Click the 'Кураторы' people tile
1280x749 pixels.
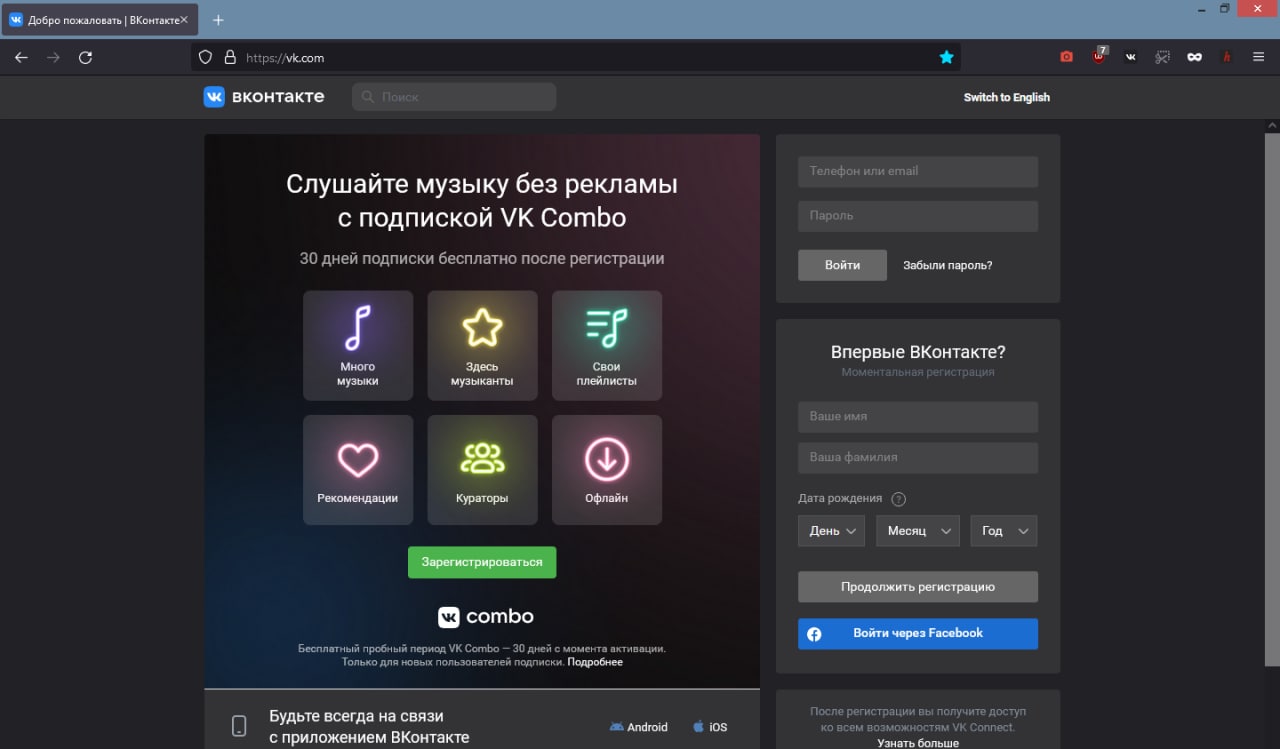(x=482, y=470)
